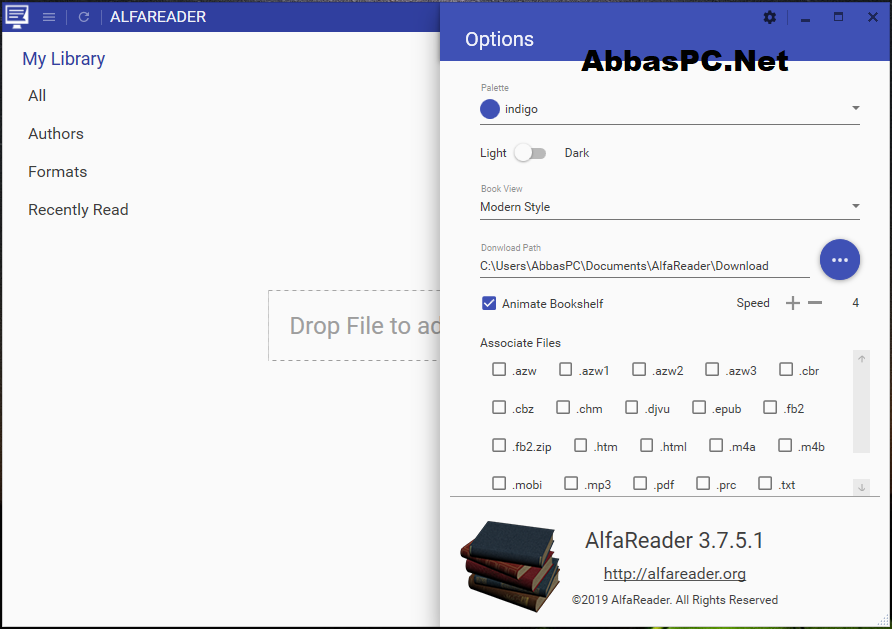This screenshot has width=892, height=629.
Task: Enable the .azw2 file association
Action: click(x=639, y=370)
